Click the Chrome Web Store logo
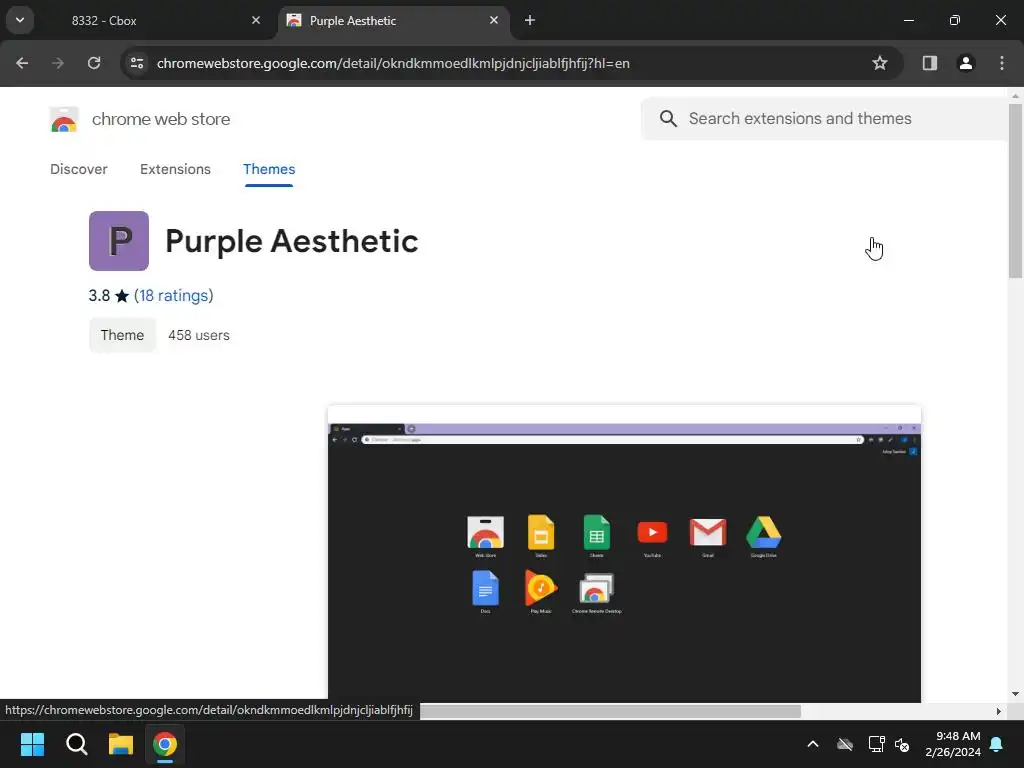Viewport: 1024px width, 768px height. (x=63, y=120)
